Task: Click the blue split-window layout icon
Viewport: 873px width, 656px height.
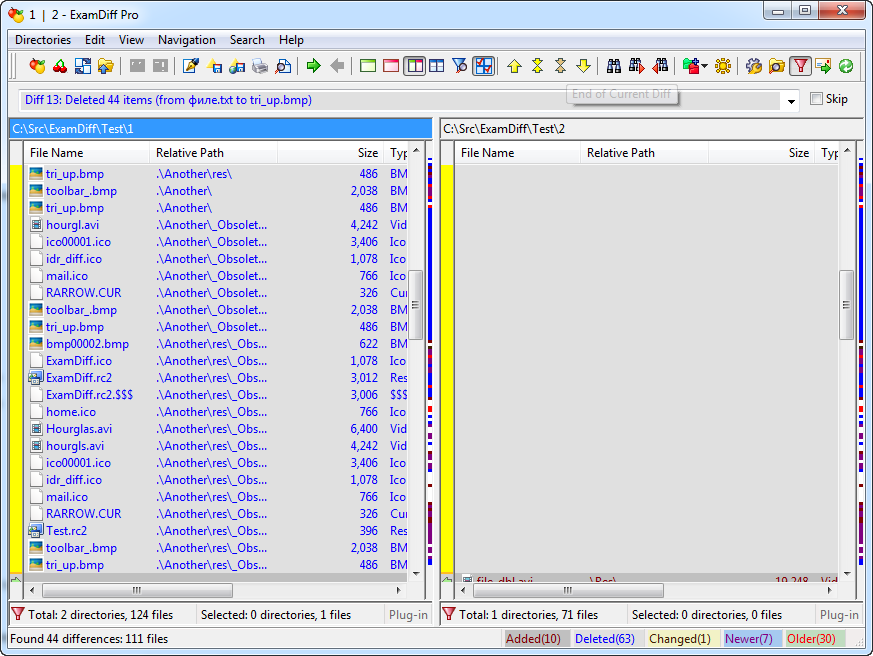Action: coord(437,66)
